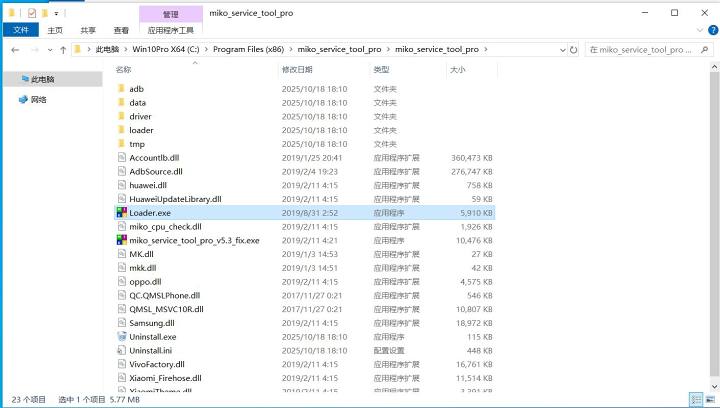Open the 应用程序工具 ribbon tab
The image size is (720, 408).
tap(171, 30)
